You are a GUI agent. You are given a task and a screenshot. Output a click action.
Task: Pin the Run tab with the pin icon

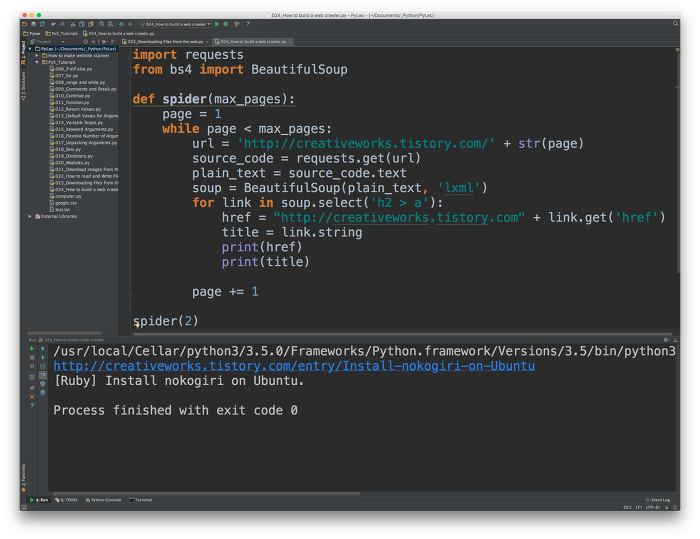[32, 388]
